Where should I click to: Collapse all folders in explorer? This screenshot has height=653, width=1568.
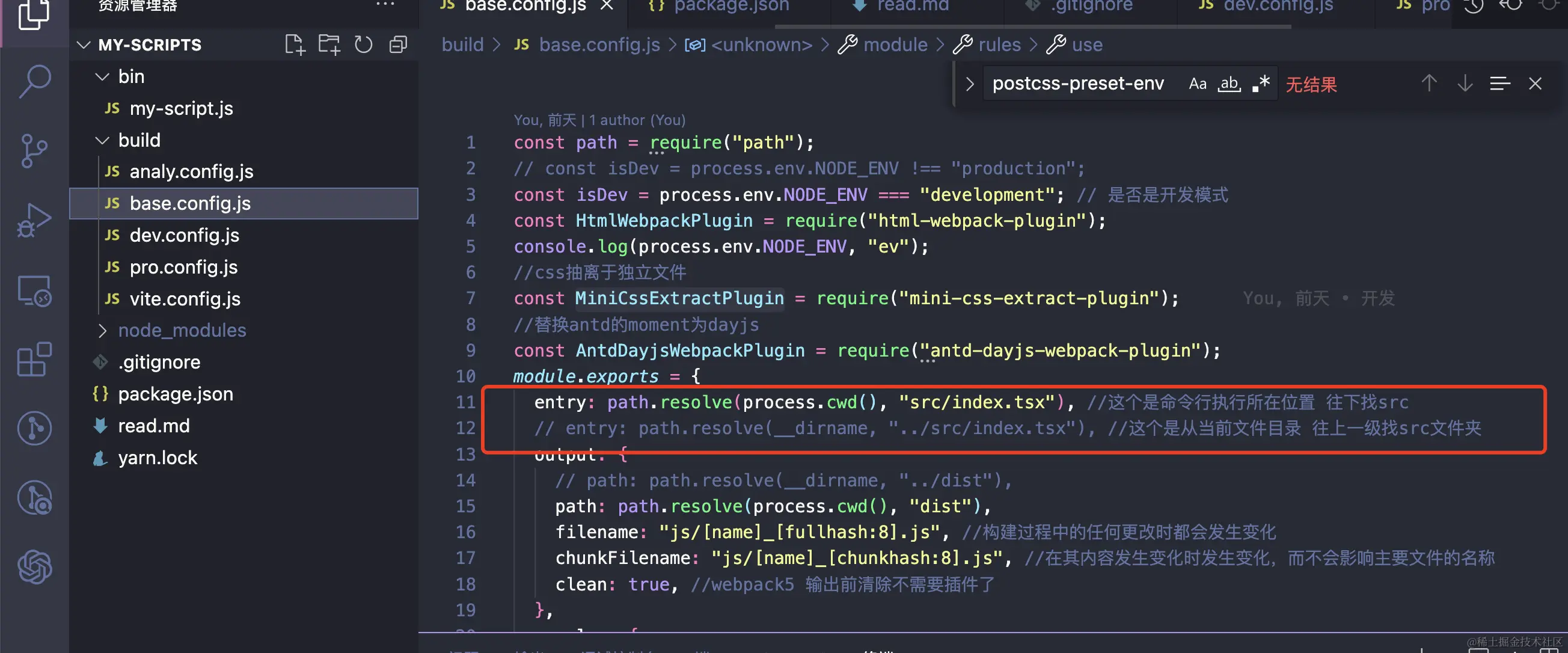(x=398, y=45)
